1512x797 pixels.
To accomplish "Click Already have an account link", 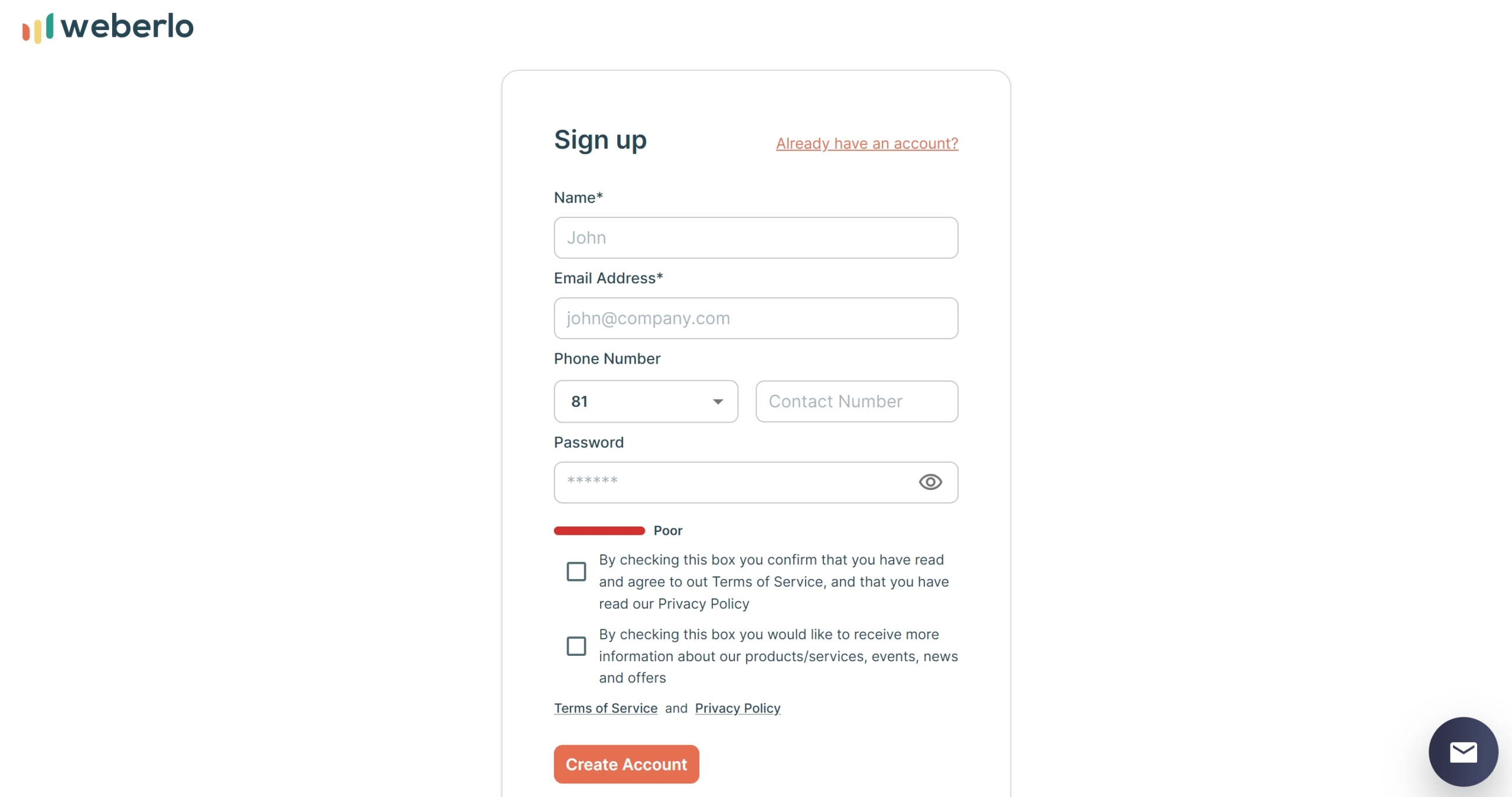I will coord(866,142).
